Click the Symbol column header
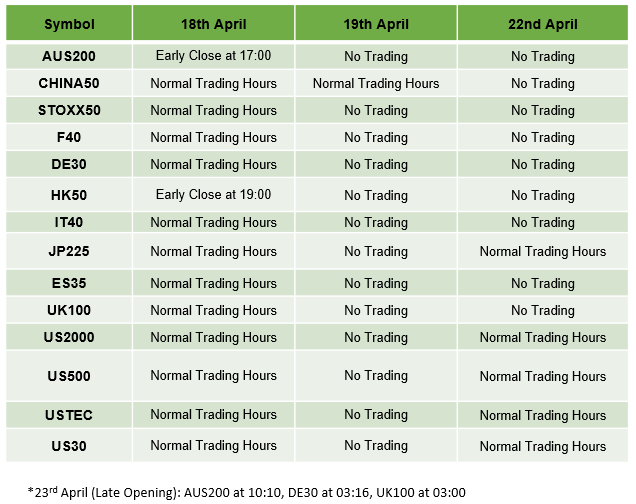 [69, 24]
